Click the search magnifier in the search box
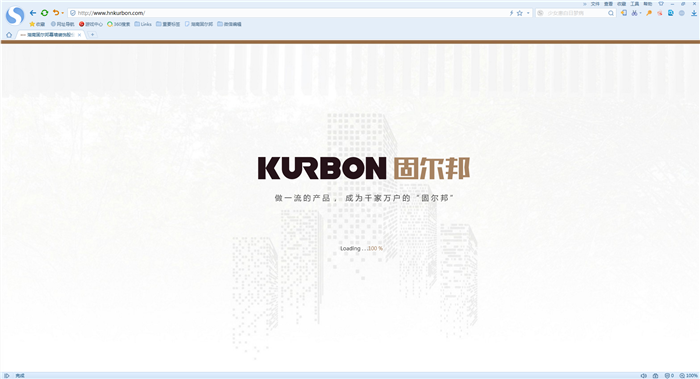The height and width of the screenshot is (379, 700). (611, 13)
